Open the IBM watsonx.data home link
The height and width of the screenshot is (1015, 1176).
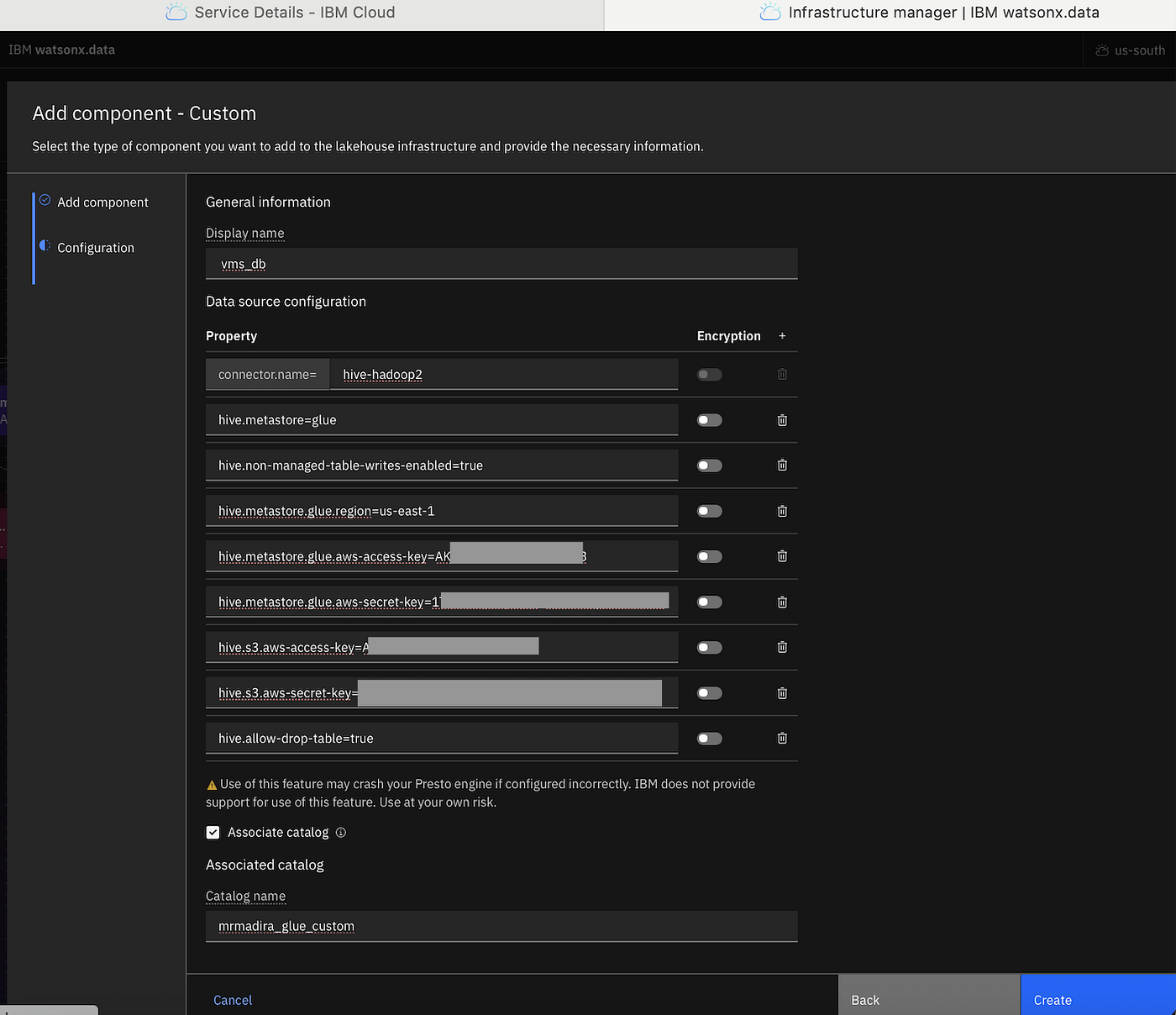(x=62, y=50)
